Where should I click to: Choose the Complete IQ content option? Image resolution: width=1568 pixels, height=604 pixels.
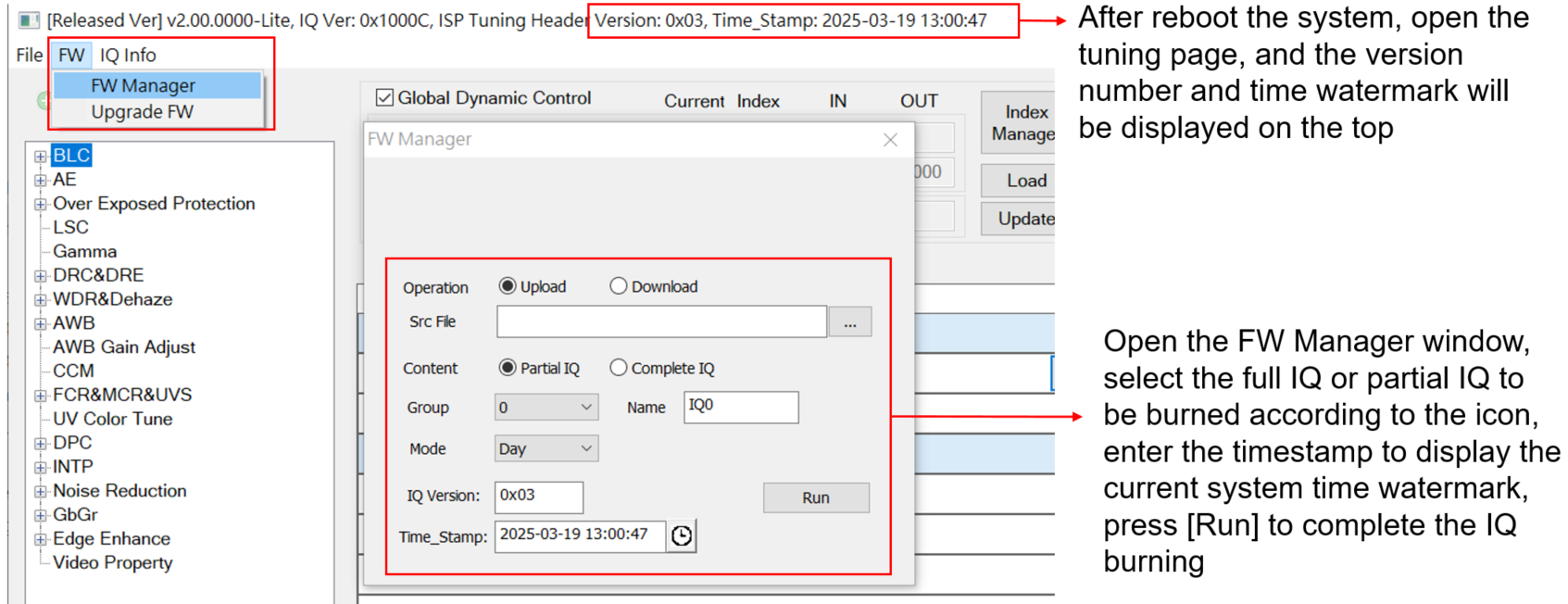click(619, 368)
